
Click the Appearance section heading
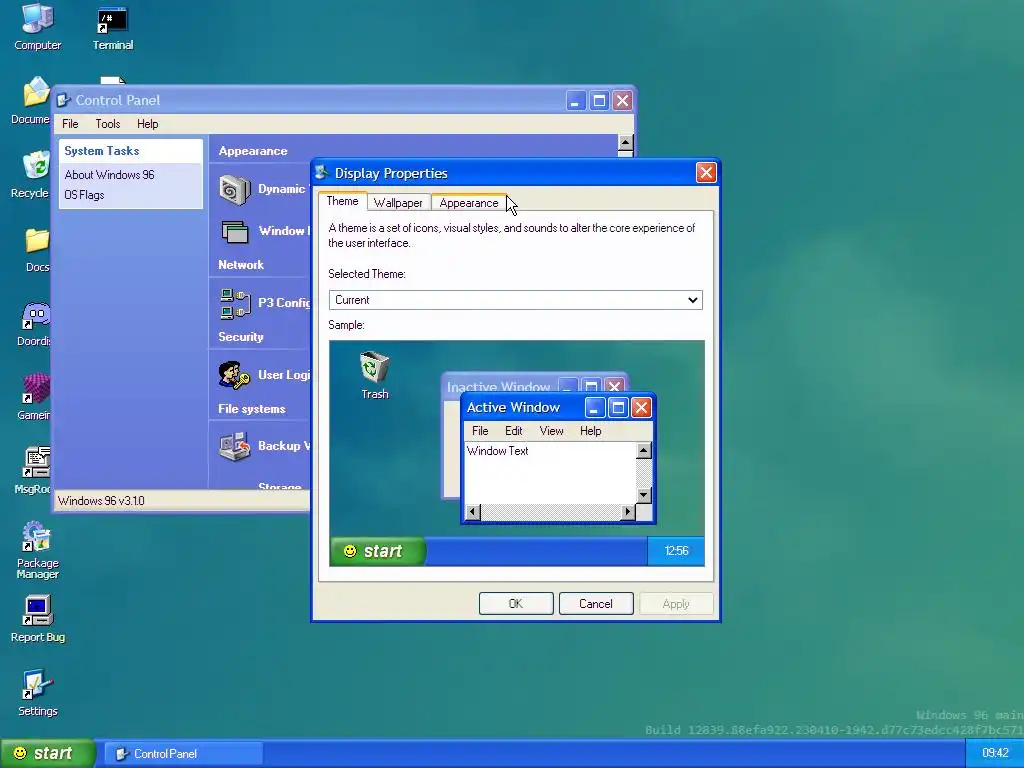click(x=253, y=151)
